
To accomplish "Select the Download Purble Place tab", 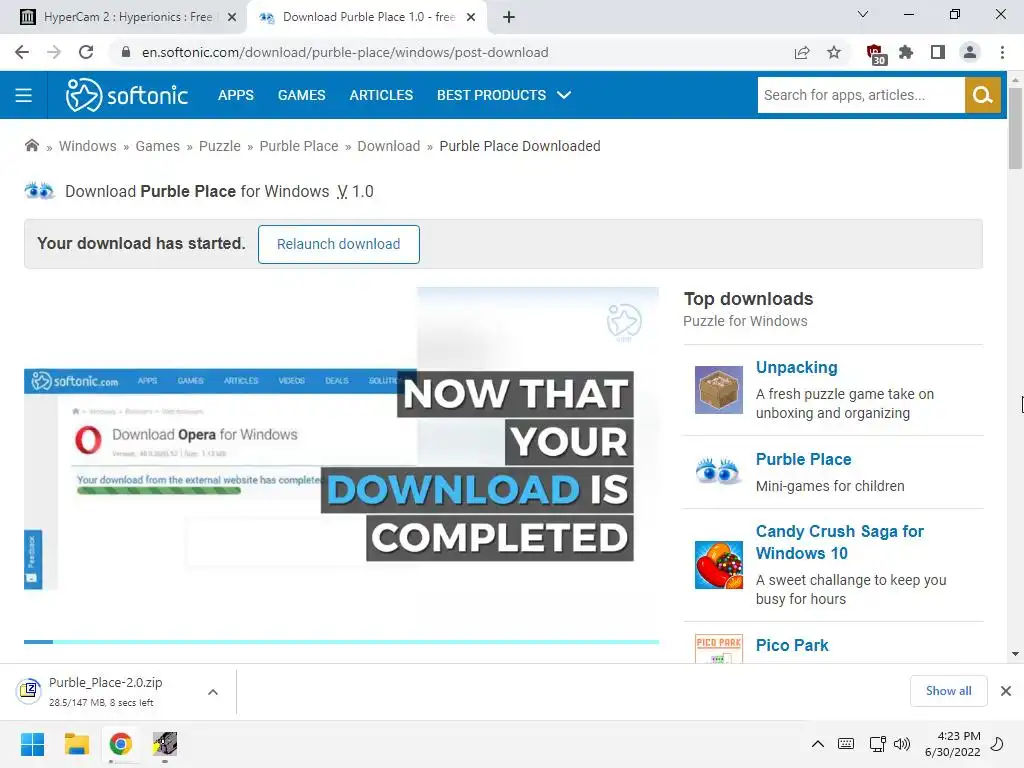I will point(366,18).
